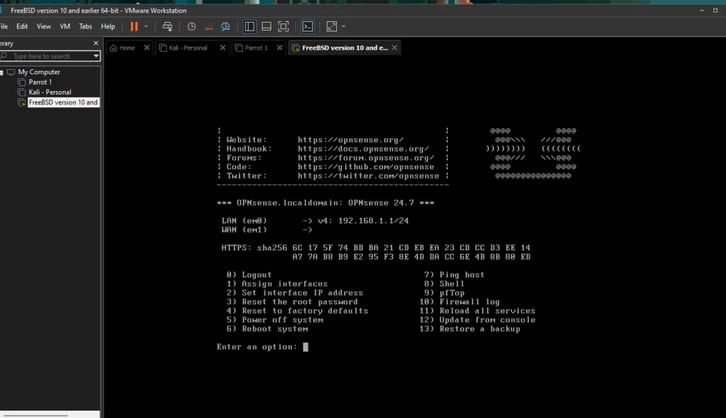Viewport: 726px width, 418px height.
Task: Click the My Computer monitor icon
Action: point(11,72)
